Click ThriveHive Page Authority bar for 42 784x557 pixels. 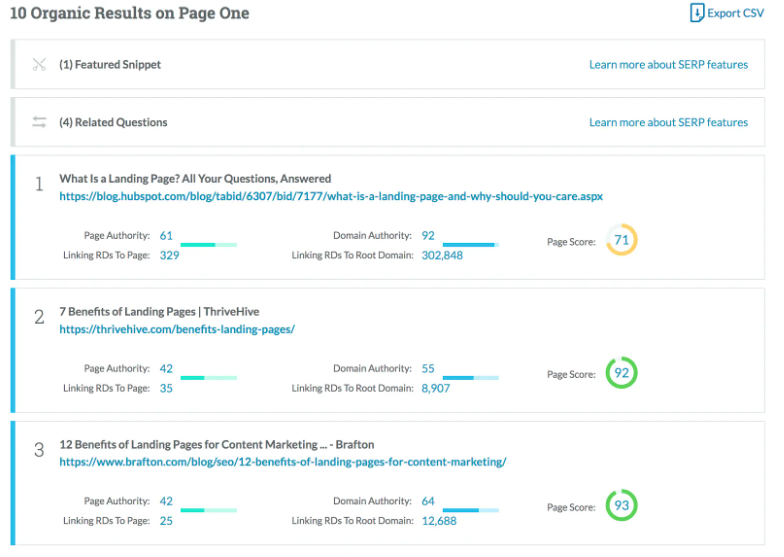208,377
